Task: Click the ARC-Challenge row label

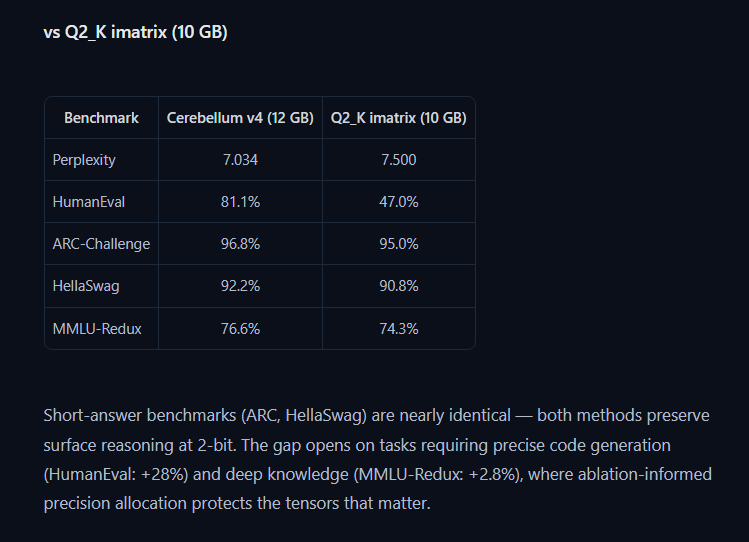Action: tap(101, 244)
